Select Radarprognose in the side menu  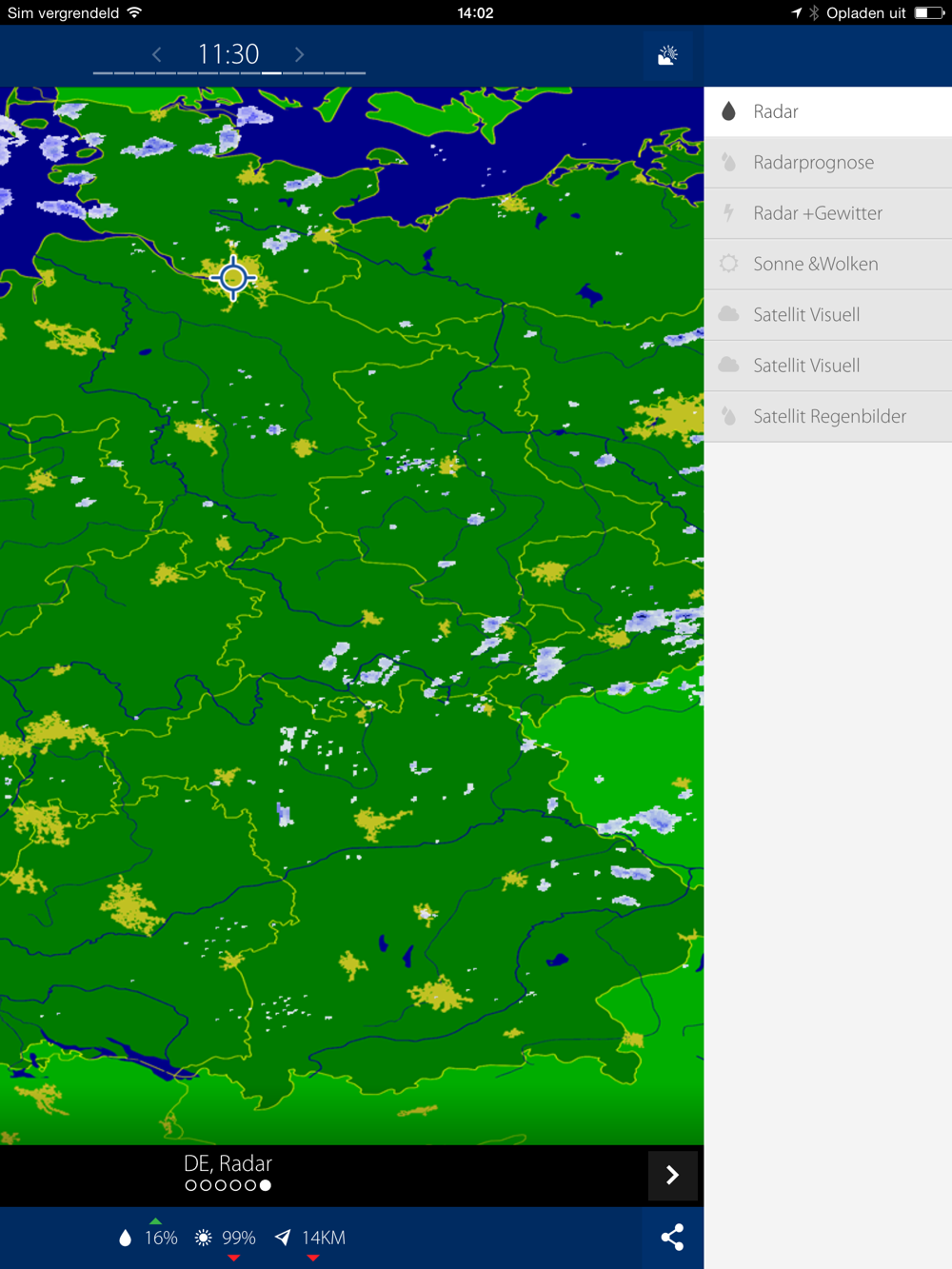(828, 162)
